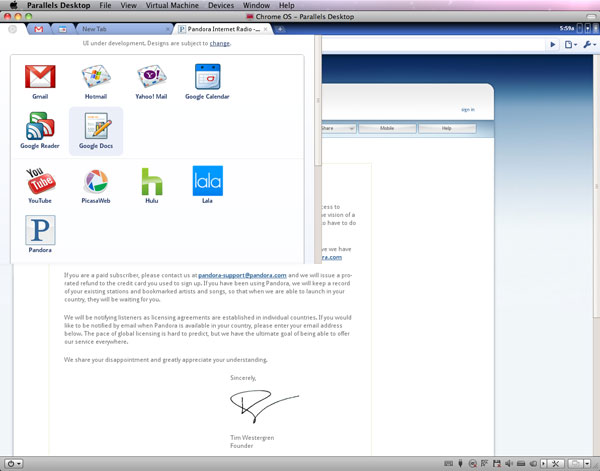Click the app menu vertical scrollbar
Image resolution: width=600 pixels, height=471 pixels.
(318, 100)
